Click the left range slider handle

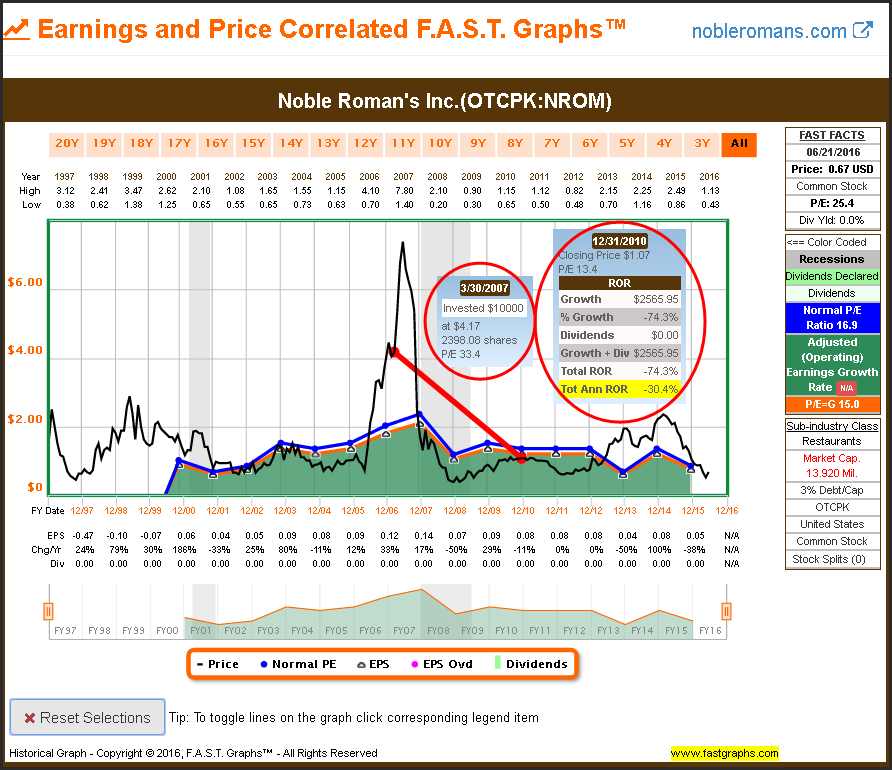click(x=47, y=610)
